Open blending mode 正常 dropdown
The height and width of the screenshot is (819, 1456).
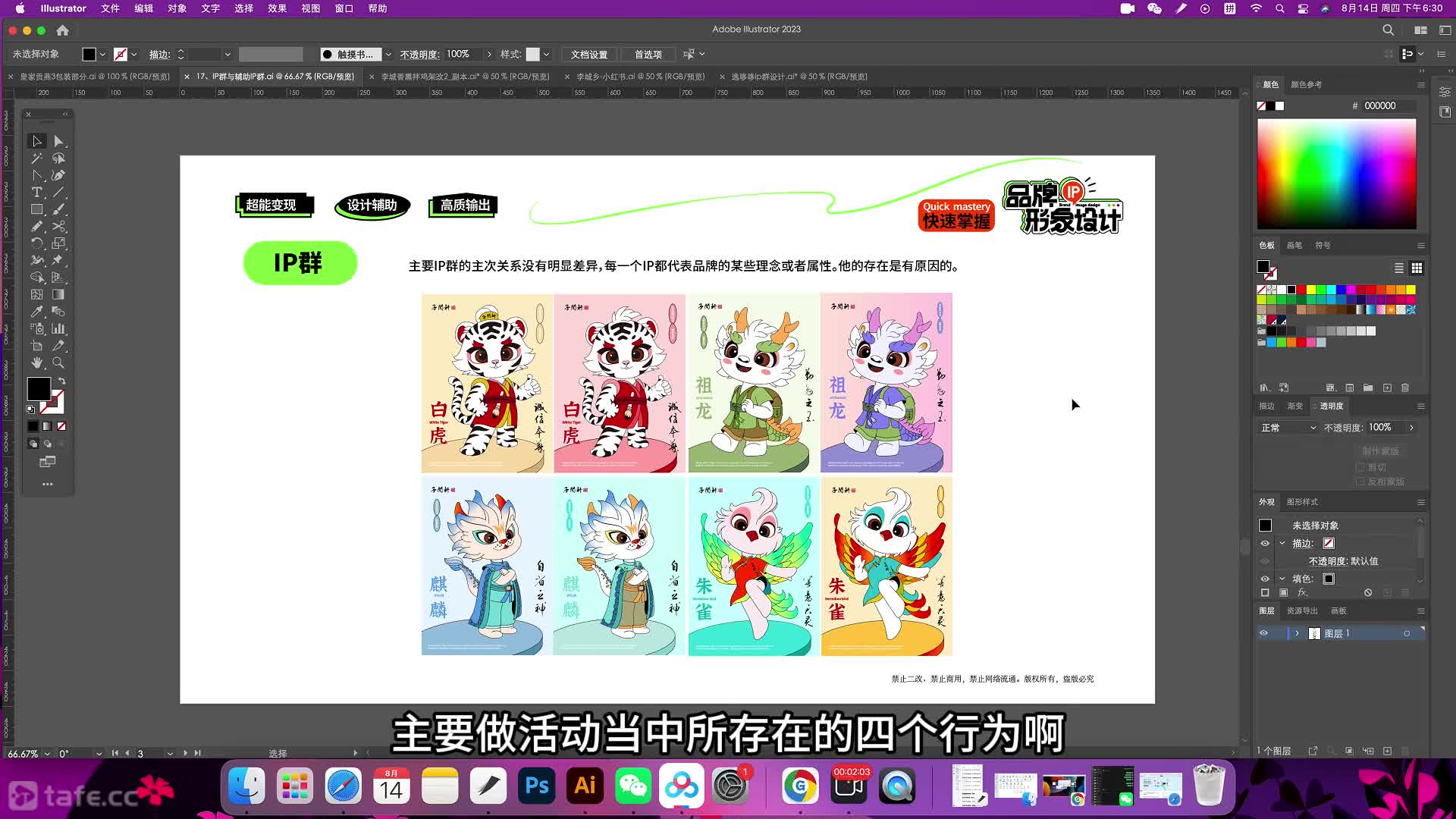1289,428
